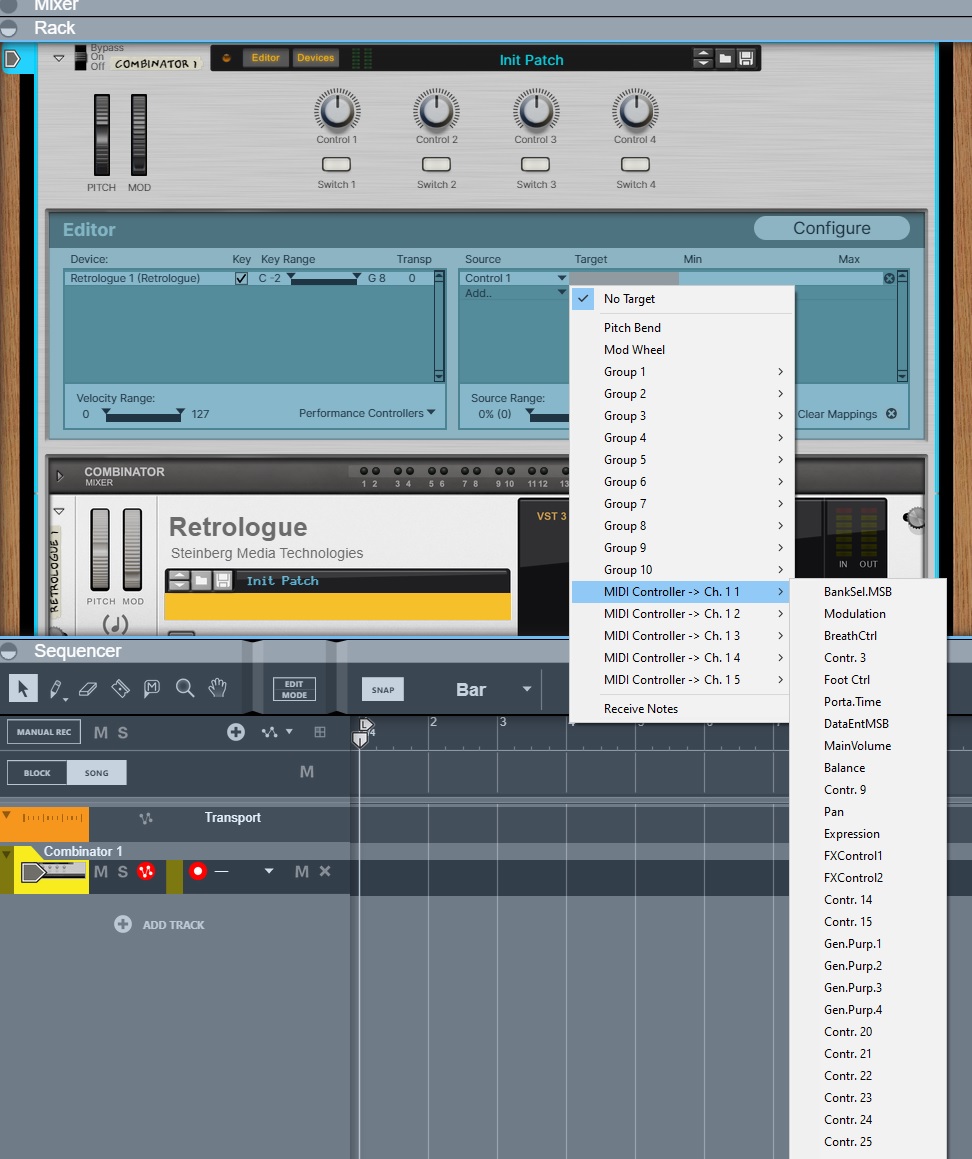Image resolution: width=972 pixels, height=1159 pixels.
Task: Select the Mute tool
Action: coord(152,689)
